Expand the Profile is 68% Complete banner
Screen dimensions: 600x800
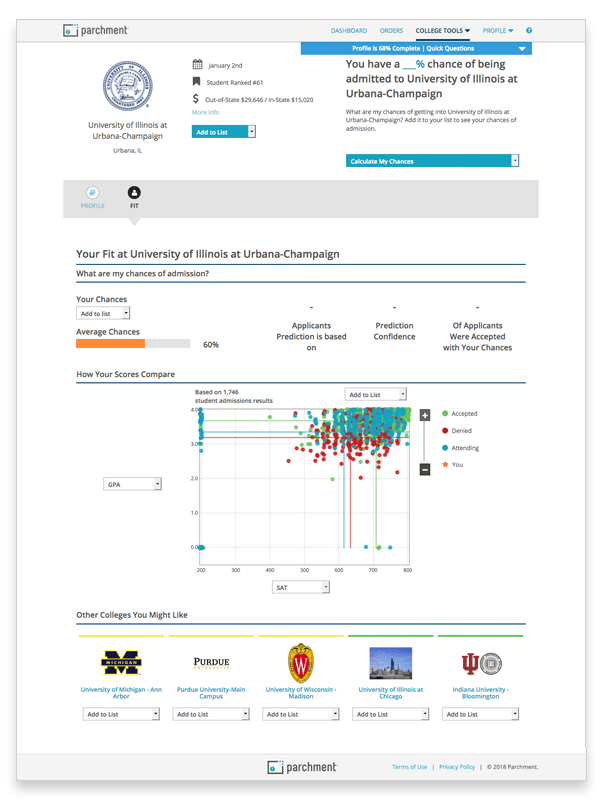pos(521,48)
